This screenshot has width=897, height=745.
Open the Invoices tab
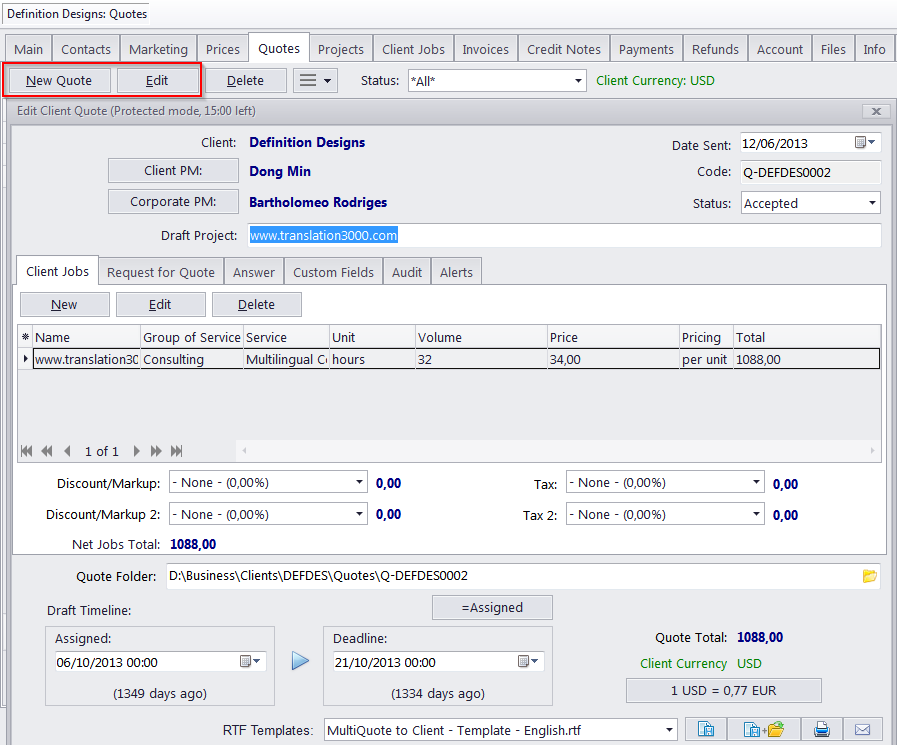point(485,49)
